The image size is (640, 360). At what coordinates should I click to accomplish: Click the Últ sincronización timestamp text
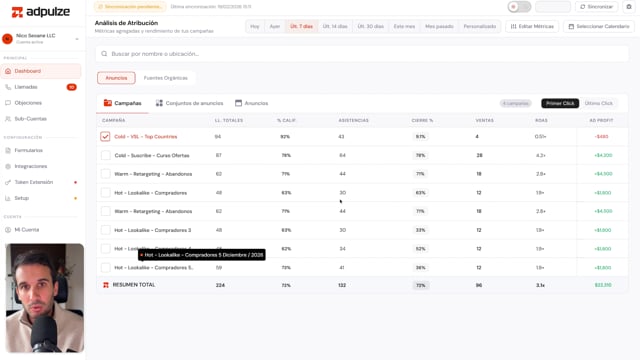click(x=211, y=7)
